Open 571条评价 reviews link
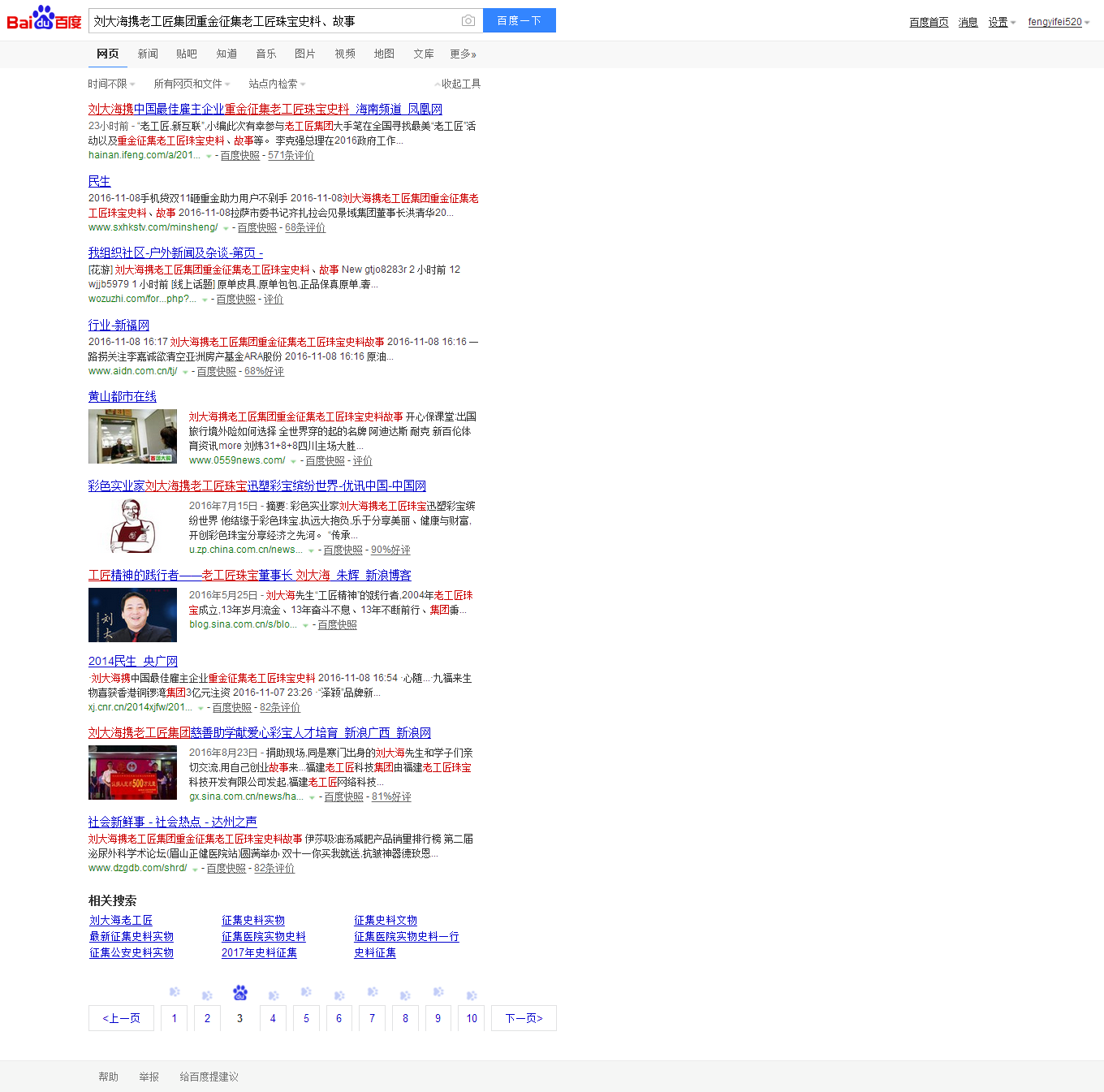Viewport: 1104px width, 1092px height. [291, 156]
